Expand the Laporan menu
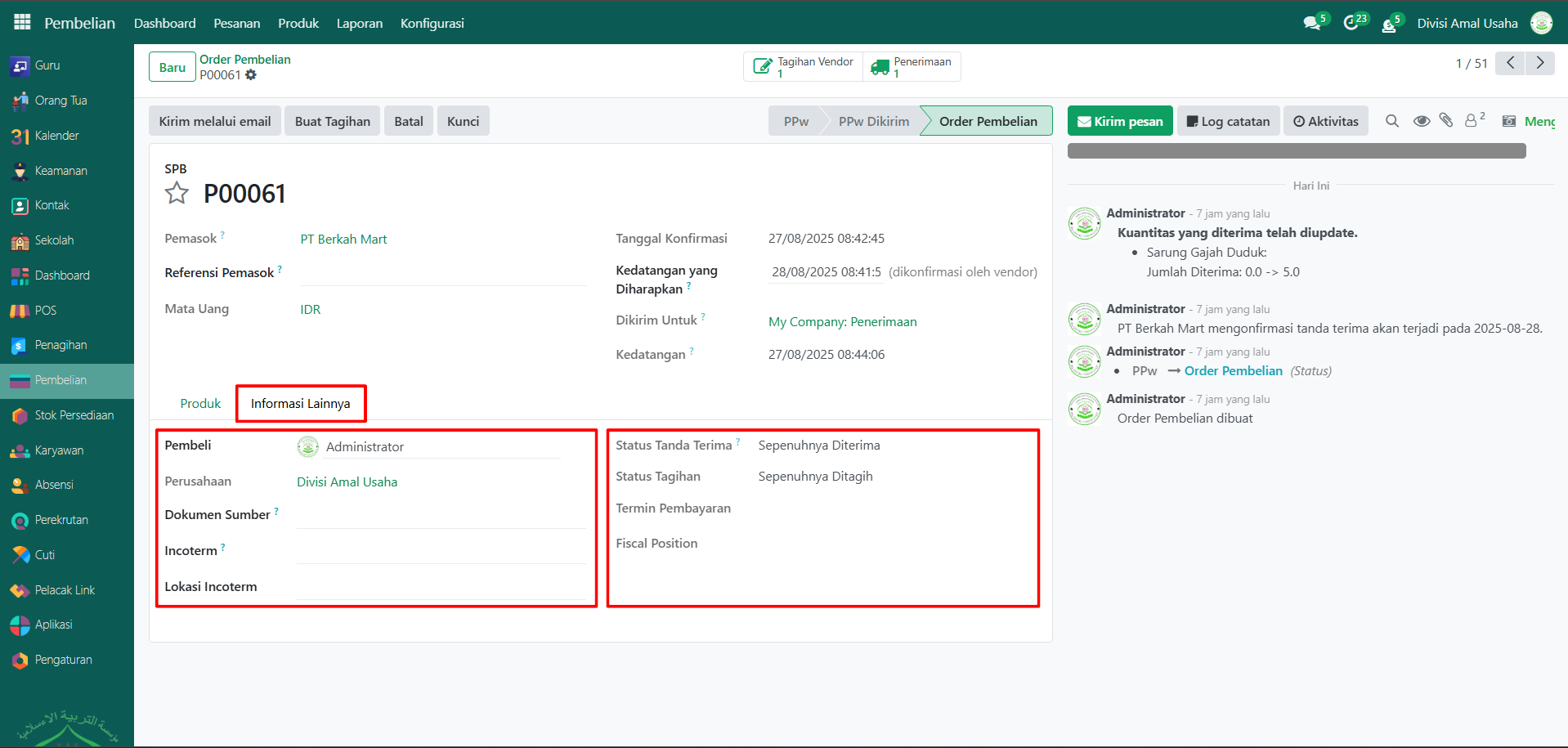The image size is (1568, 748). point(359,23)
